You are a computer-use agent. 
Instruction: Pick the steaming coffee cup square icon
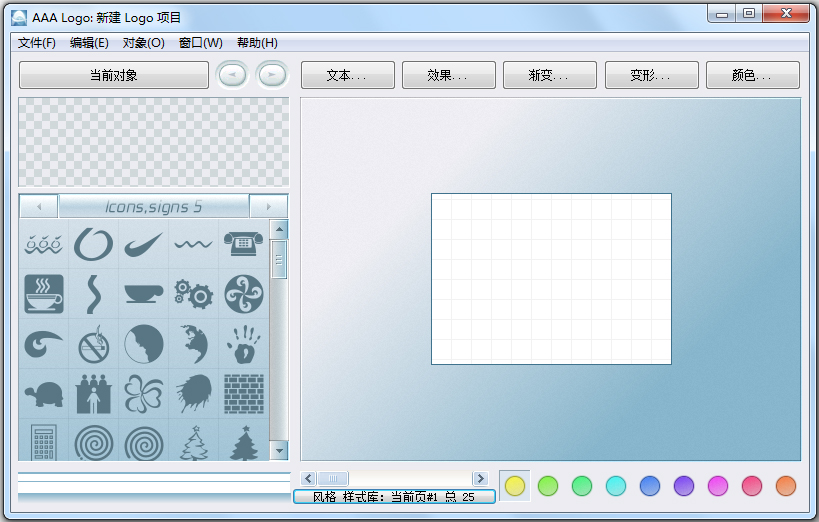43,294
